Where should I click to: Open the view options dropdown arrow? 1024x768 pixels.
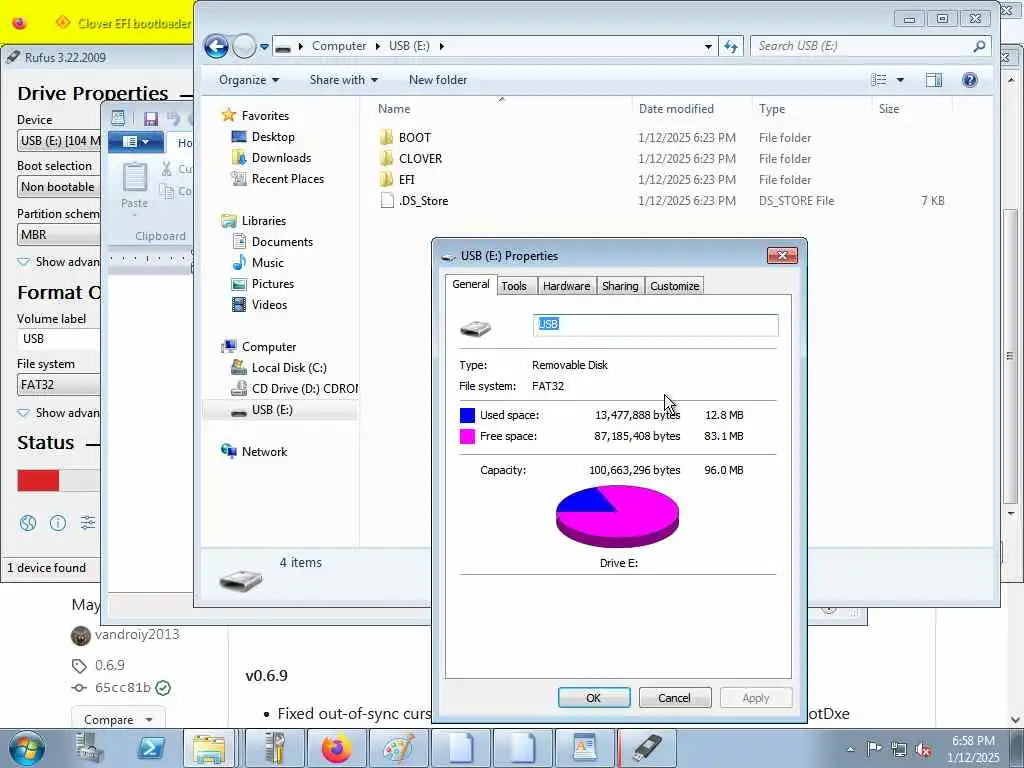click(900, 80)
